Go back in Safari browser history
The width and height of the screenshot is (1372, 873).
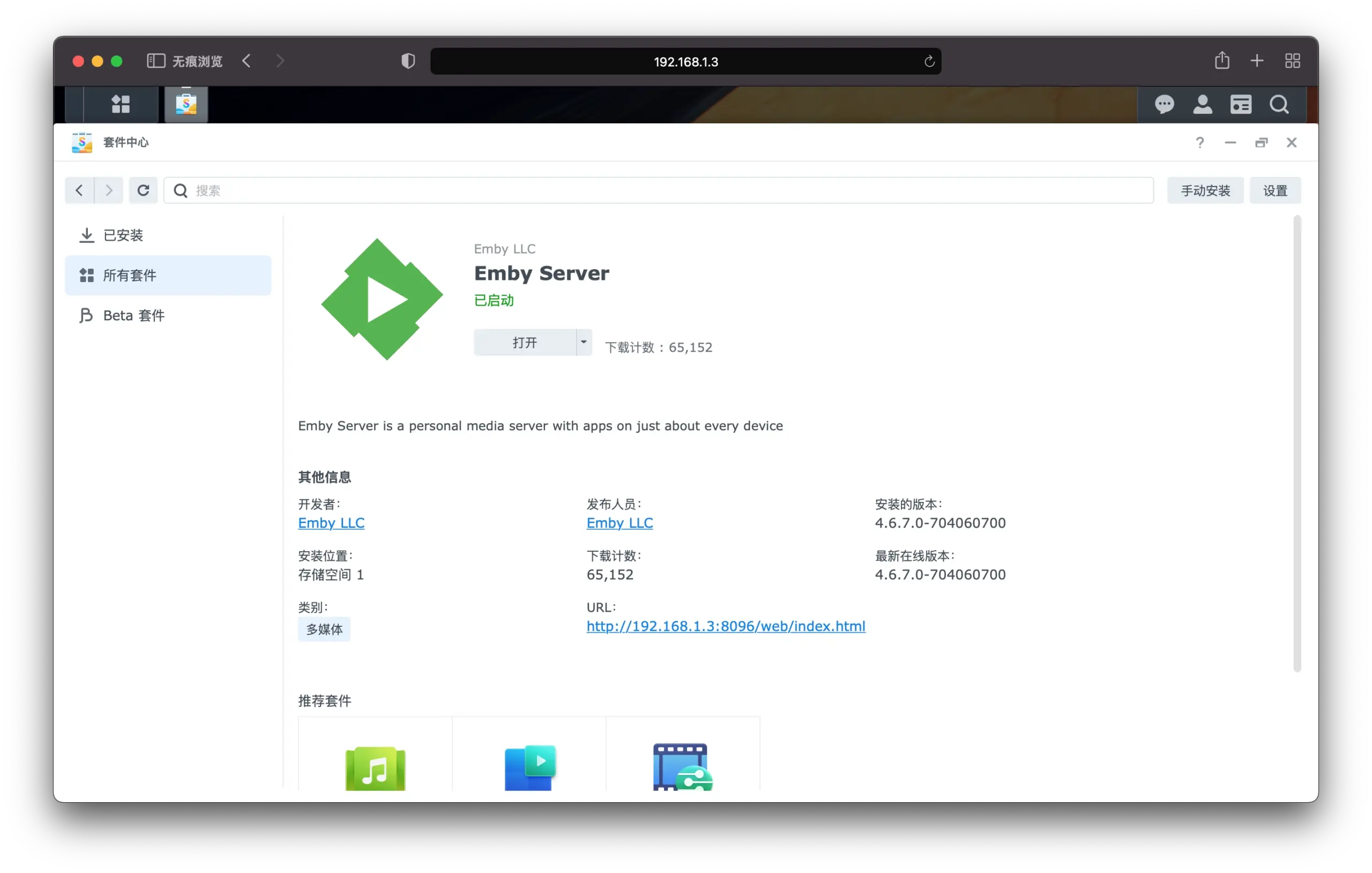tap(247, 61)
